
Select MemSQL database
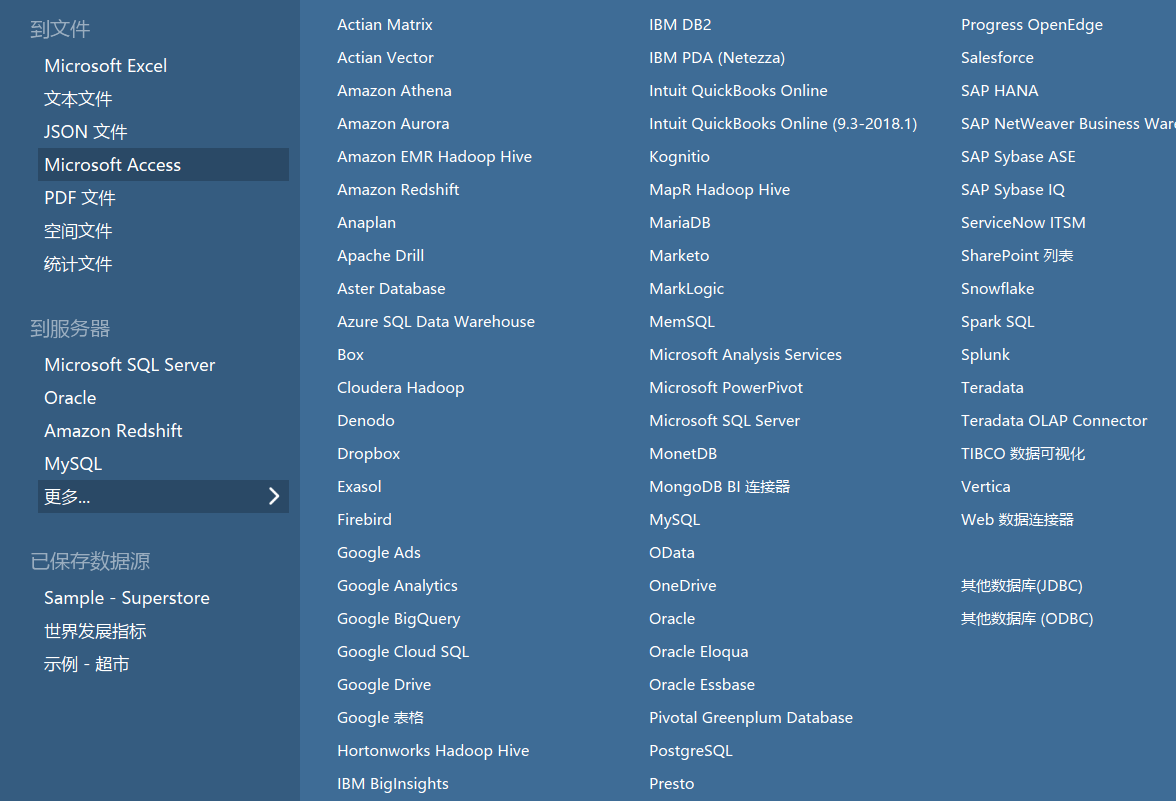[x=682, y=322]
